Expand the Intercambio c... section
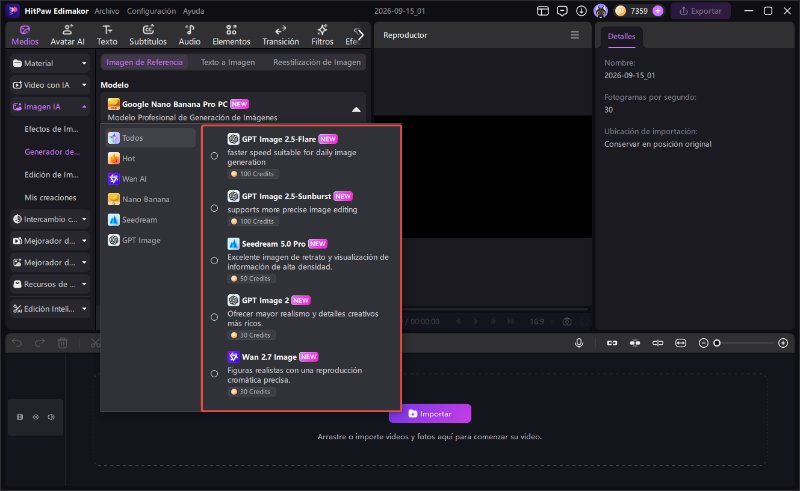Image resolution: width=800 pixels, height=491 pixels. 49,219
